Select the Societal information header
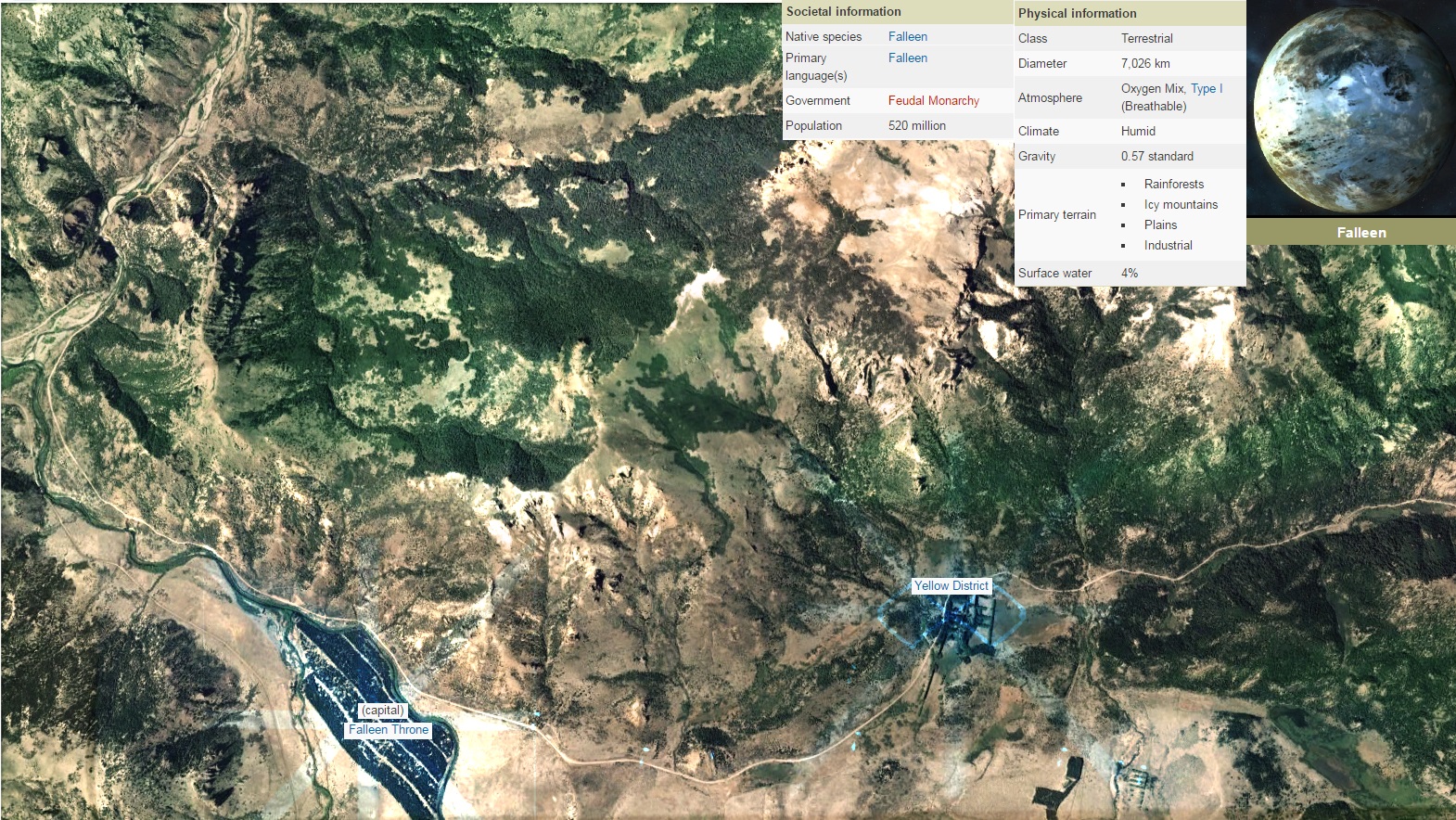Viewport: 1456px width, 820px height. [x=843, y=12]
